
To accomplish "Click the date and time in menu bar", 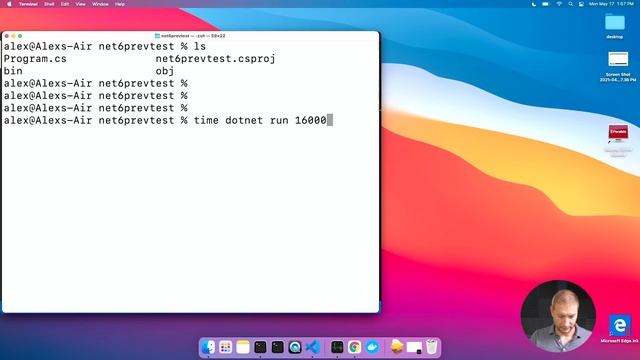I will (611, 4).
